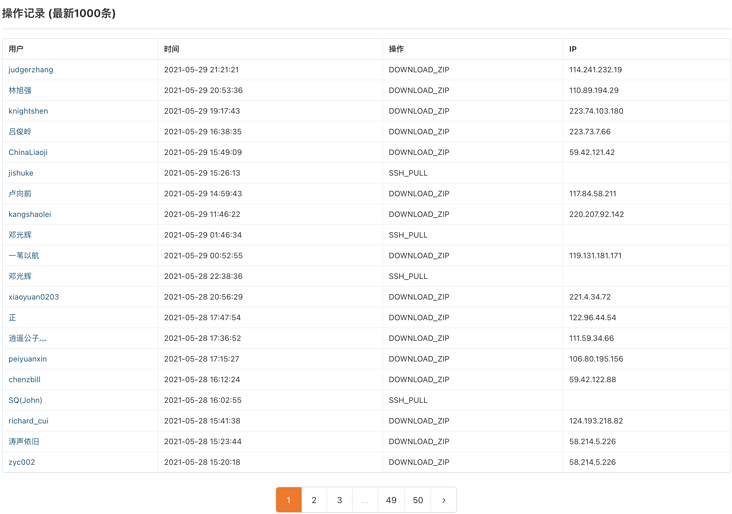
Task: Open user judgerzhang's profile link
Action: click(31, 70)
